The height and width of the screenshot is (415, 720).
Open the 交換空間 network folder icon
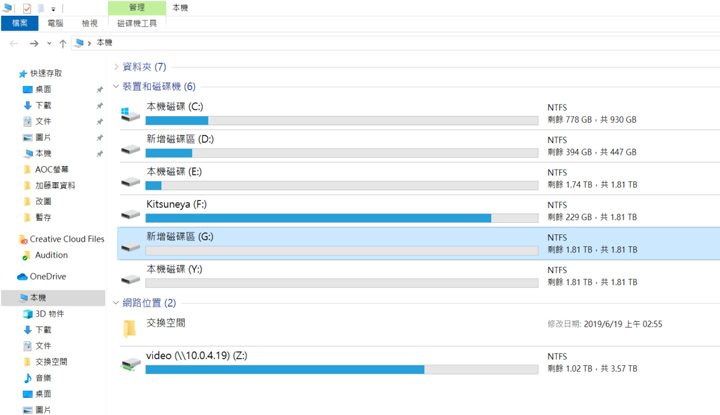[130, 328]
